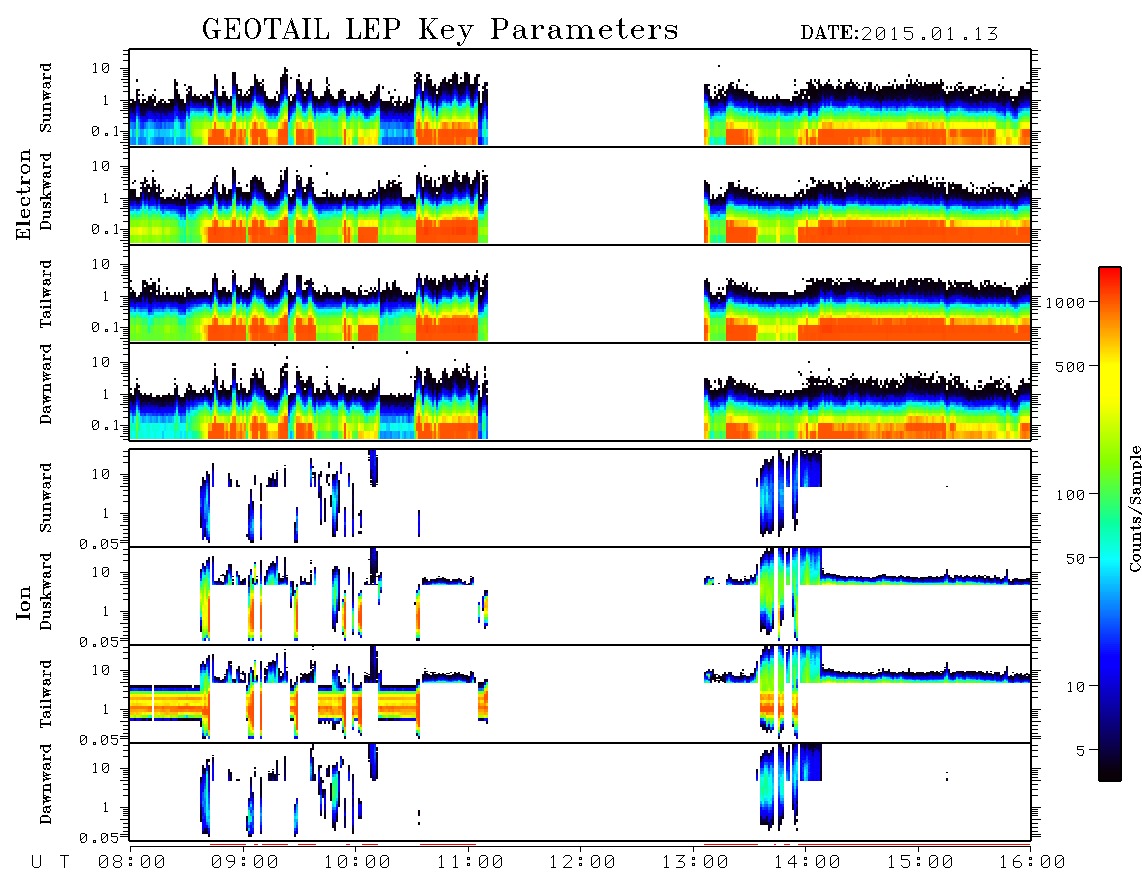This screenshot has height=880, width=1142.
Task: Open the Electron Duskward spectrogram panel
Action: pos(580,195)
